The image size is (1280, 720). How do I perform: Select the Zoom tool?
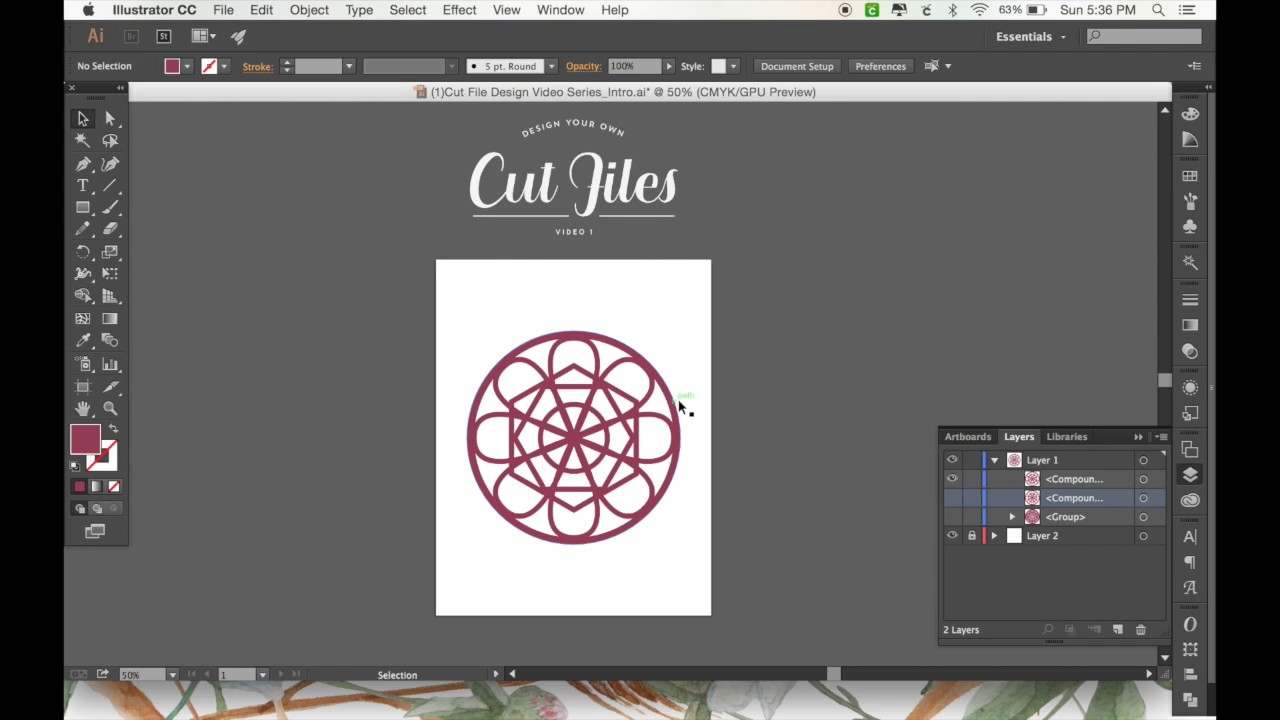110,408
